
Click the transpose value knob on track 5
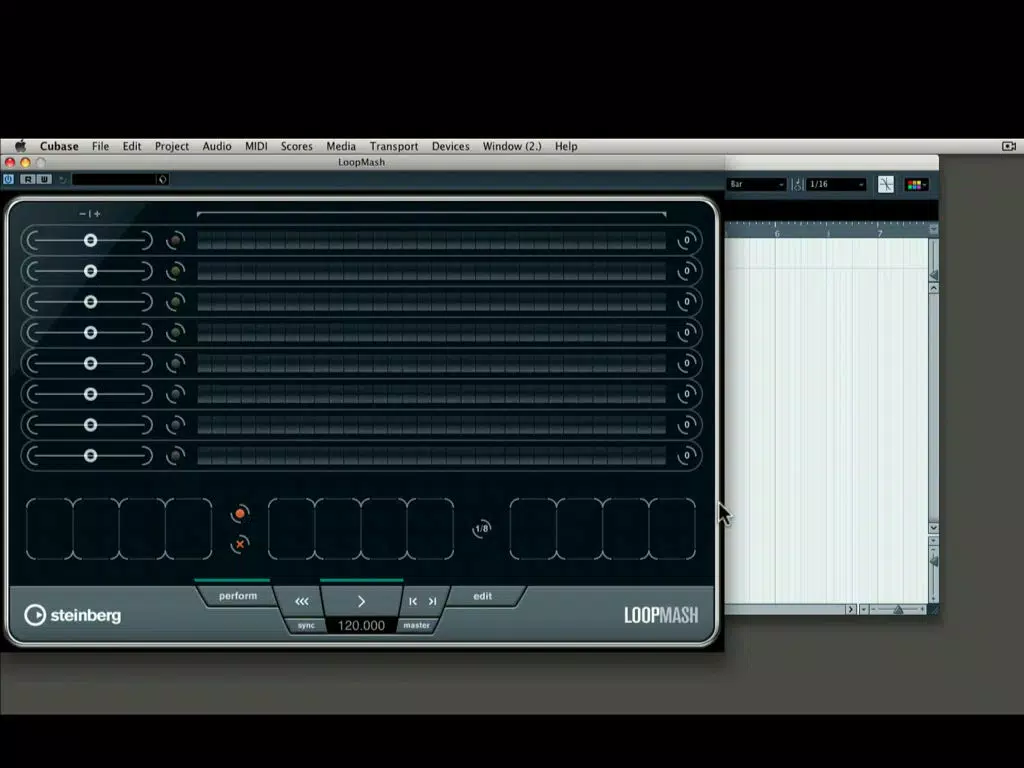coord(686,363)
